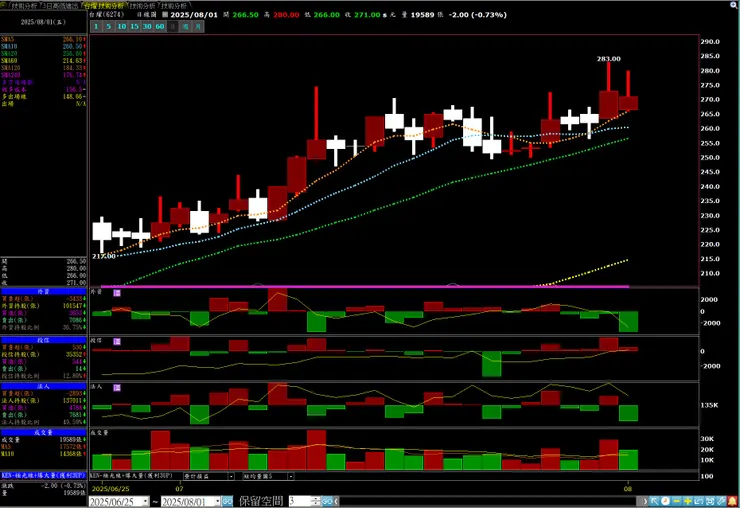Click the 290.0 price axis label

click(710, 42)
